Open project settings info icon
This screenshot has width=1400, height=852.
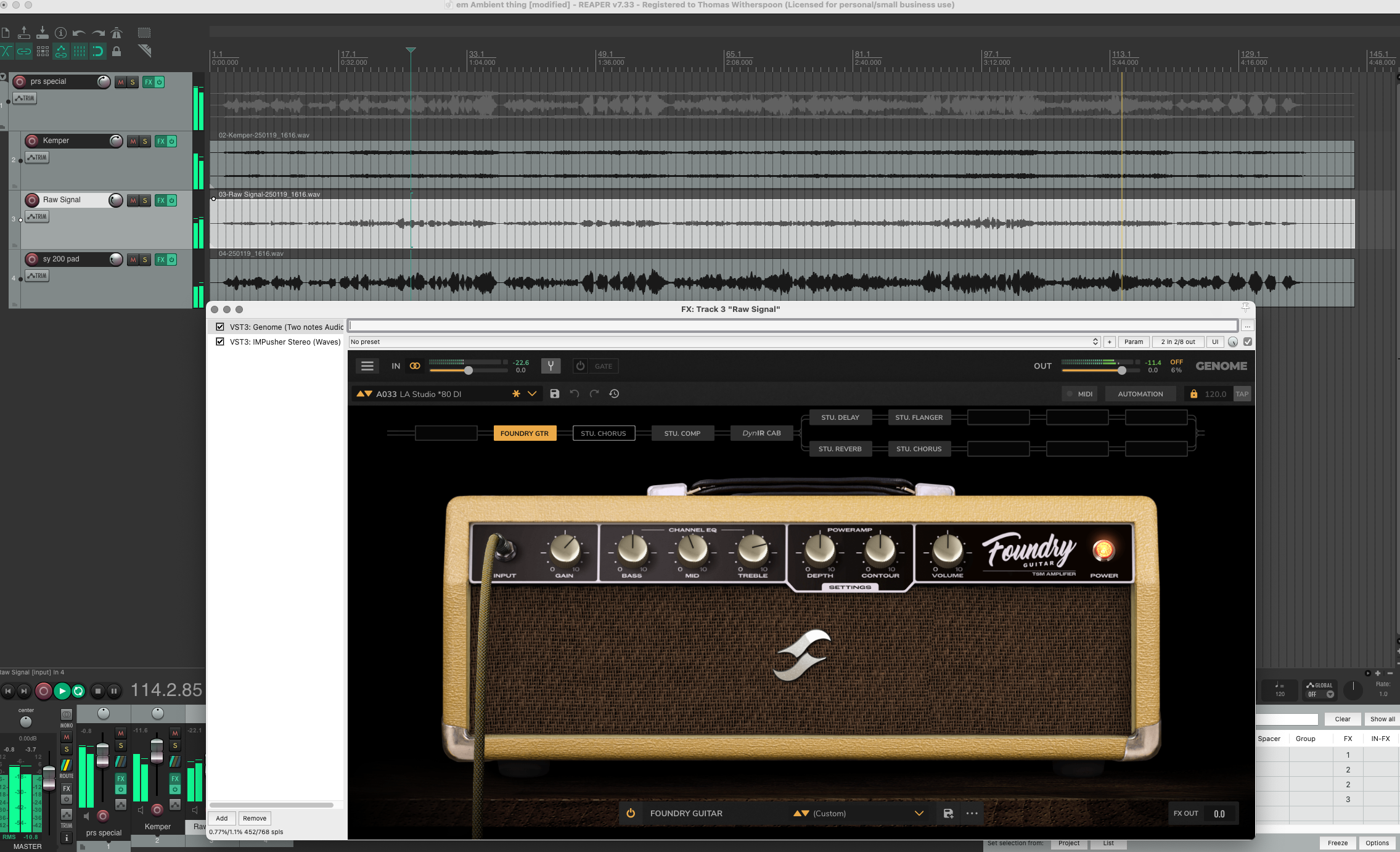click(x=60, y=33)
